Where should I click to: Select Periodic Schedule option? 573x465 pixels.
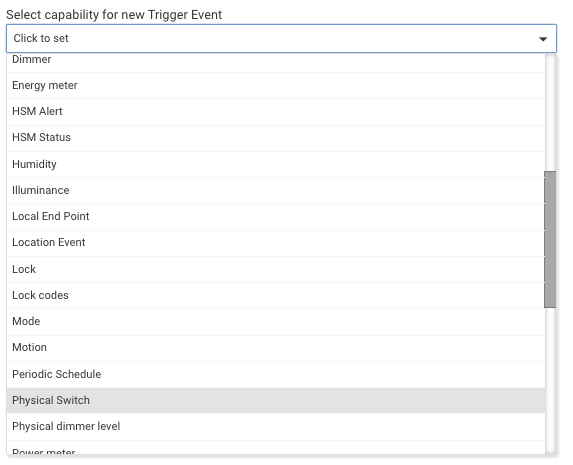276,374
